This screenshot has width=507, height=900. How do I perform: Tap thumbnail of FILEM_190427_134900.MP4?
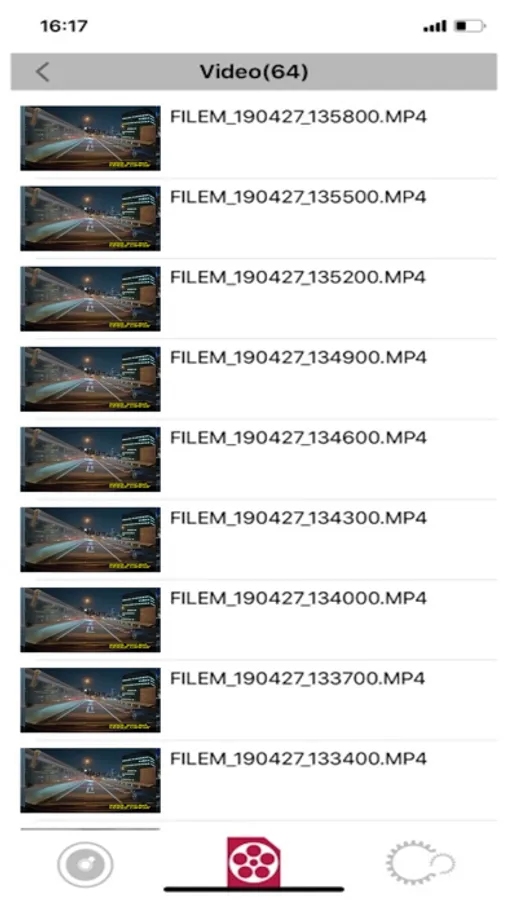(x=90, y=379)
